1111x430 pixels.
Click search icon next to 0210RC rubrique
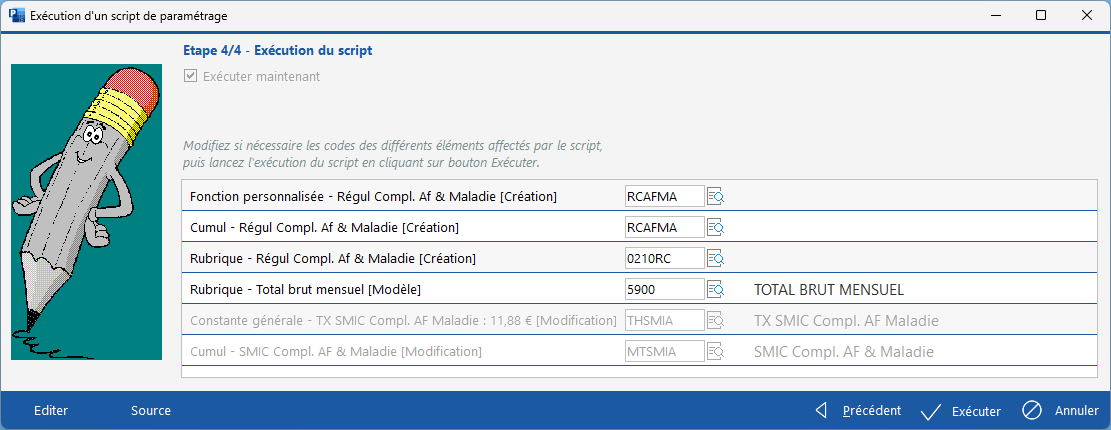coord(716,258)
